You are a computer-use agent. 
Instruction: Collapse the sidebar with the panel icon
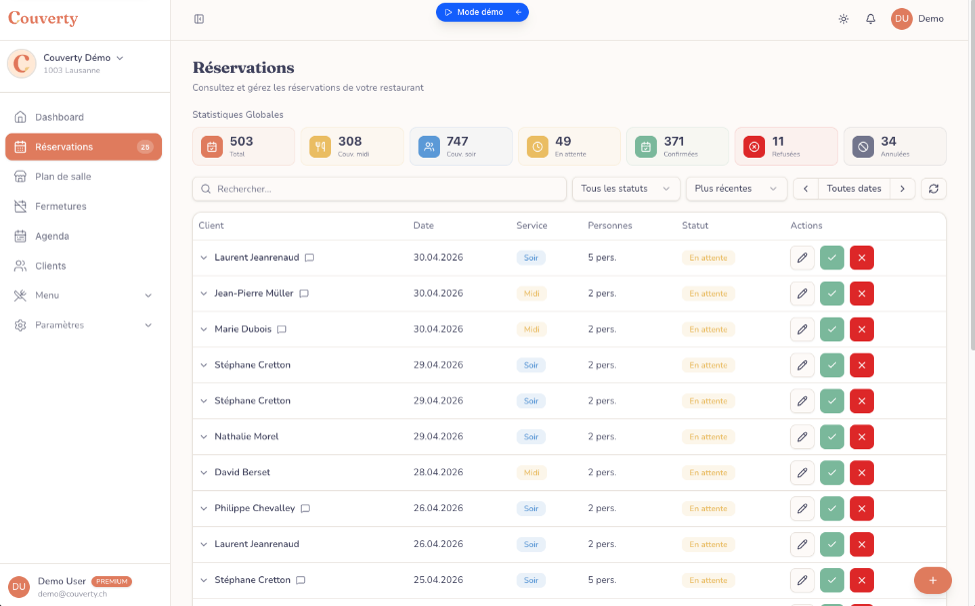199,19
